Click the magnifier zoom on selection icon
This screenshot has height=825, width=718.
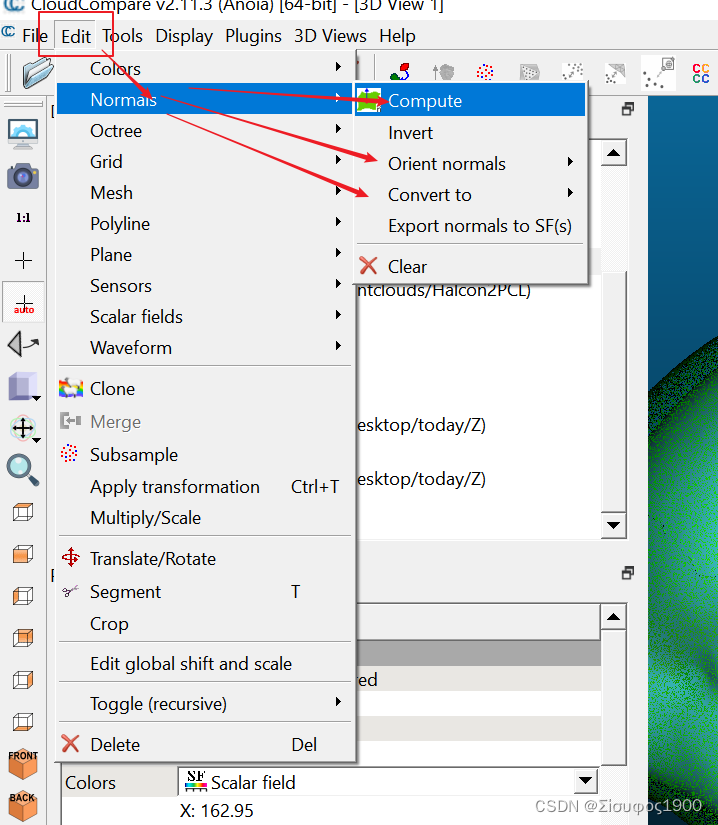tap(23, 469)
